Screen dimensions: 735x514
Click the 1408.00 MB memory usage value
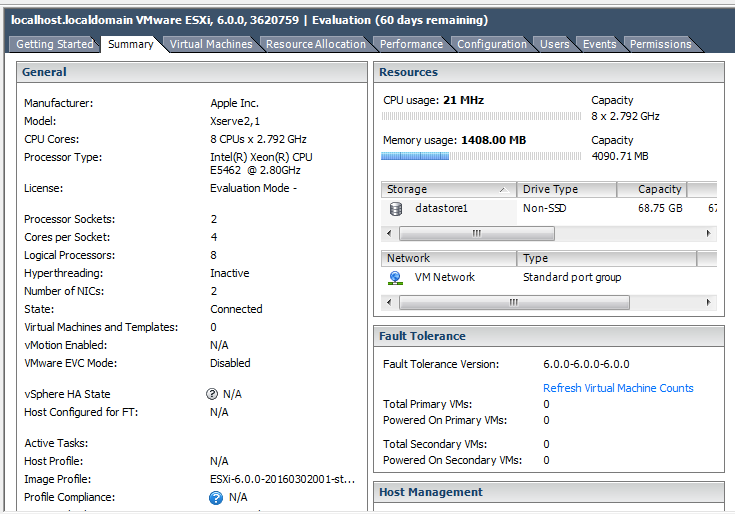pos(494,141)
